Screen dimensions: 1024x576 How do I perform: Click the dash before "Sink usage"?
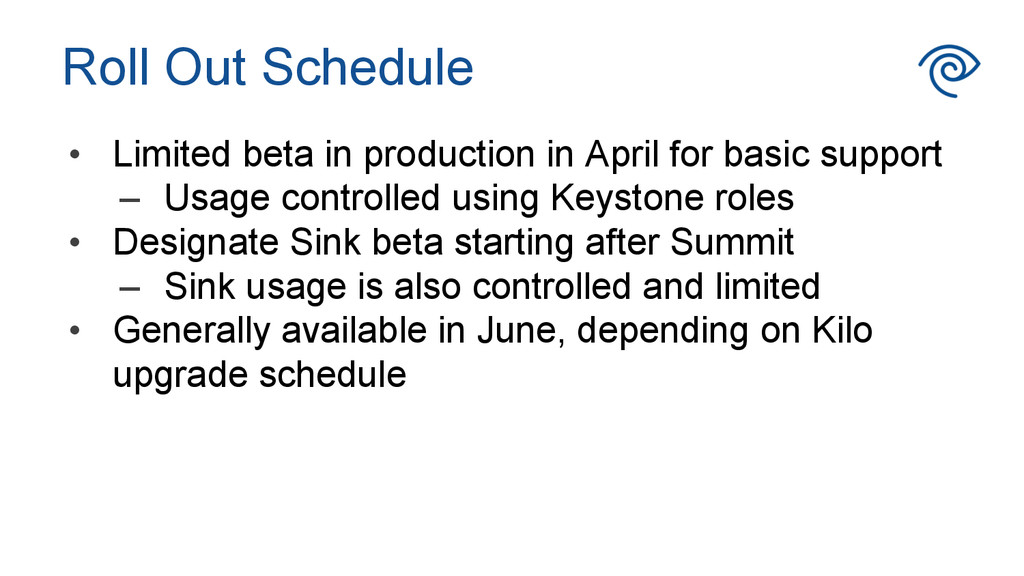(128, 288)
